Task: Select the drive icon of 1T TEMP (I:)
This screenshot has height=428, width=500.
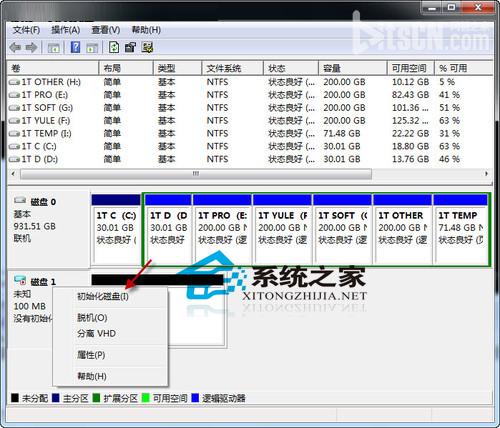Action: (x=14, y=134)
